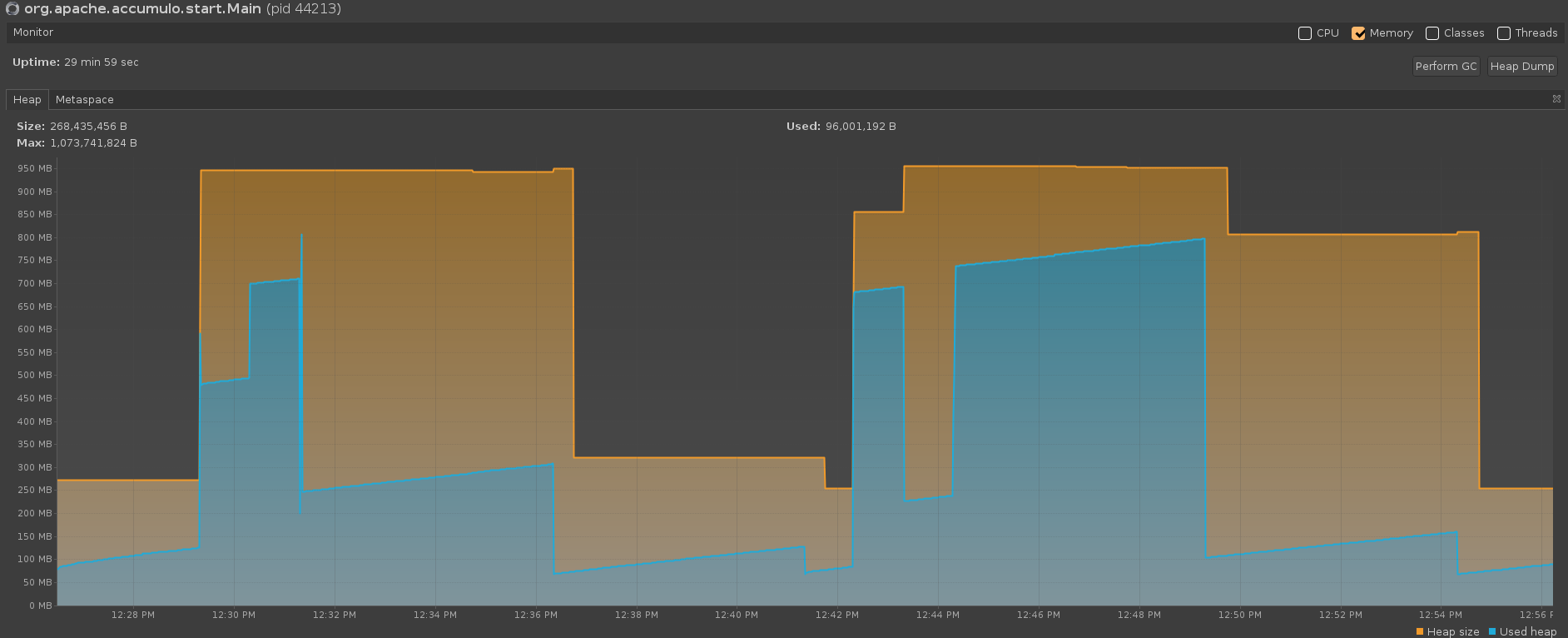Image resolution: width=1568 pixels, height=638 pixels.
Task: Click the 12:42 PM time axis label
Action: (836, 616)
